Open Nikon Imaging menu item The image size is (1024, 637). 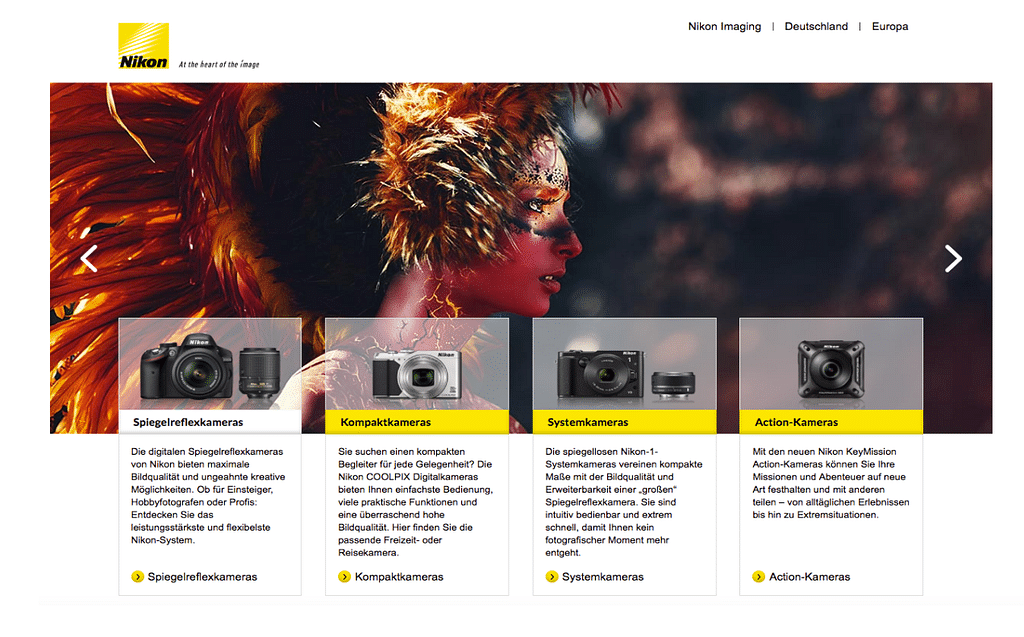pos(724,27)
